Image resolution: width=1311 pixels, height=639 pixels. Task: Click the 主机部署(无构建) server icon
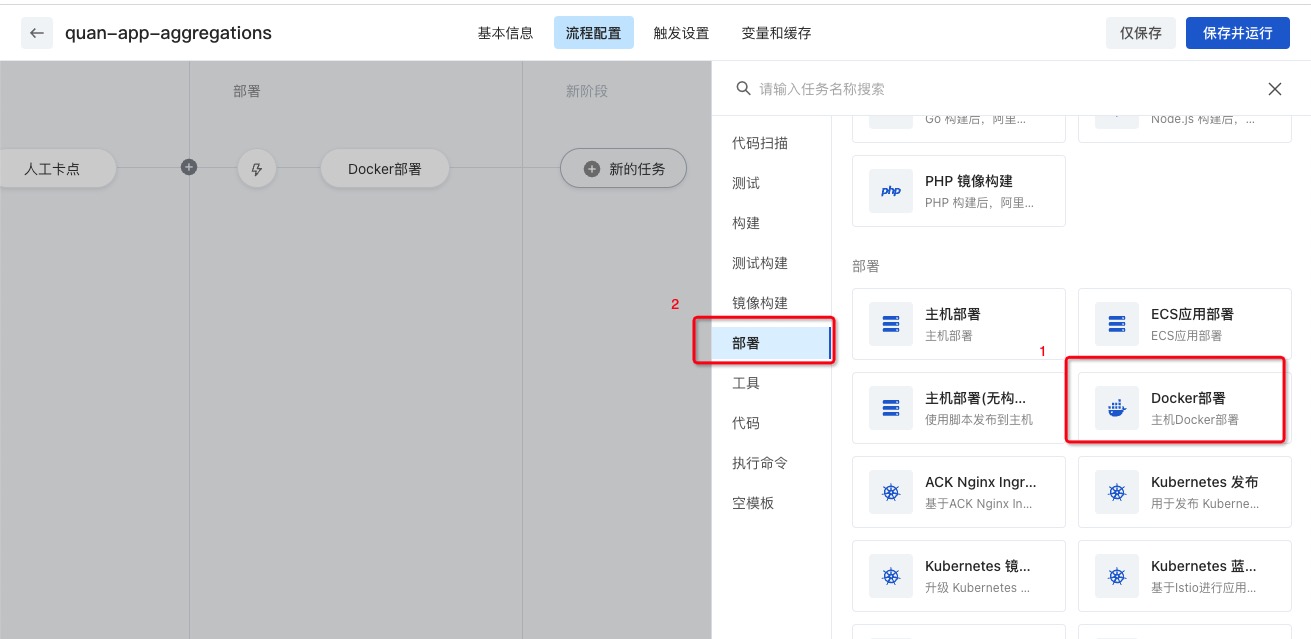click(x=890, y=408)
